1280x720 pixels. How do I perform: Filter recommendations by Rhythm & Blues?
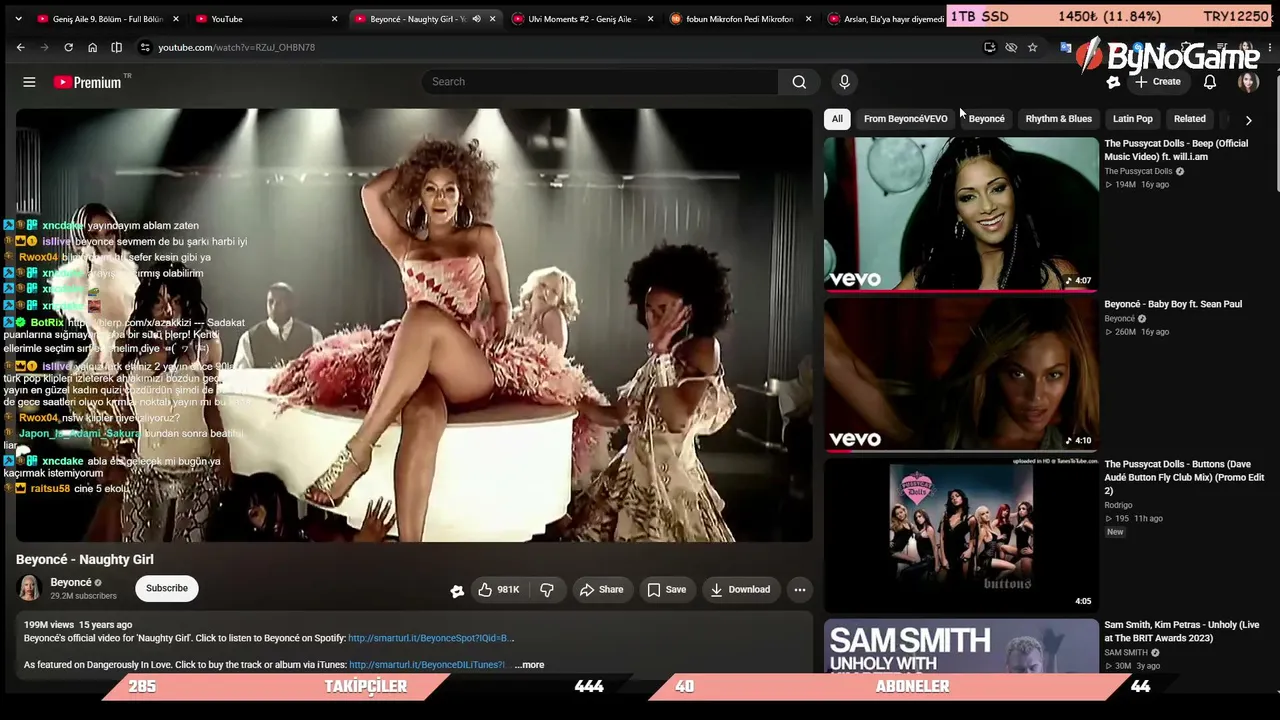(x=1058, y=119)
